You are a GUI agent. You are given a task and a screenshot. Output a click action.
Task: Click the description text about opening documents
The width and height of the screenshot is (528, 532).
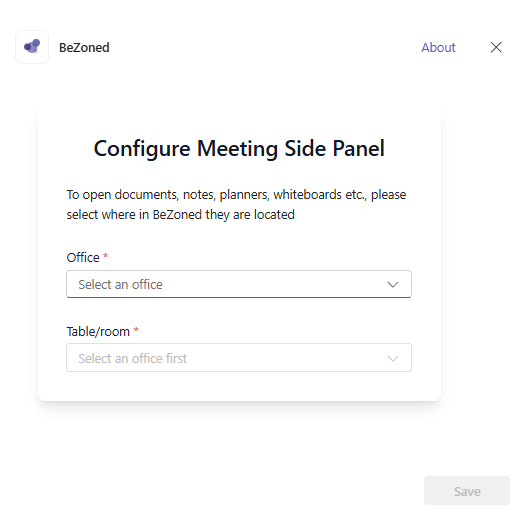click(x=236, y=204)
